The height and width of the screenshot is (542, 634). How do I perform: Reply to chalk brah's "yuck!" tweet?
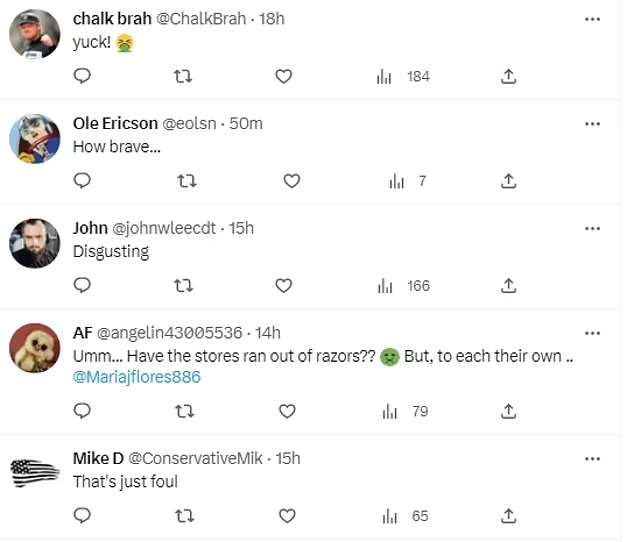(83, 76)
